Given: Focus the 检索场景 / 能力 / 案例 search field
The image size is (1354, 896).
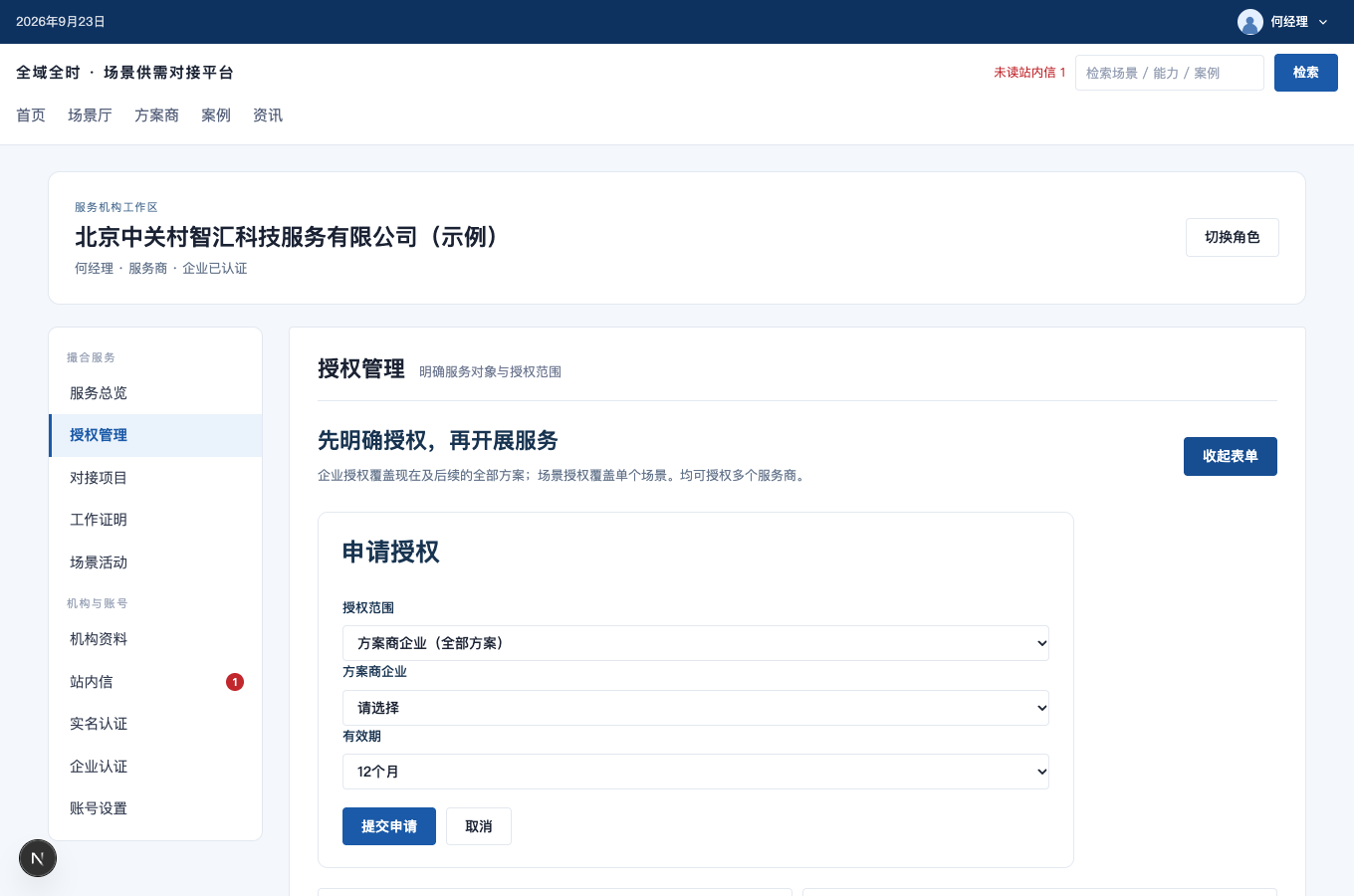Looking at the screenshot, I should click(1170, 73).
